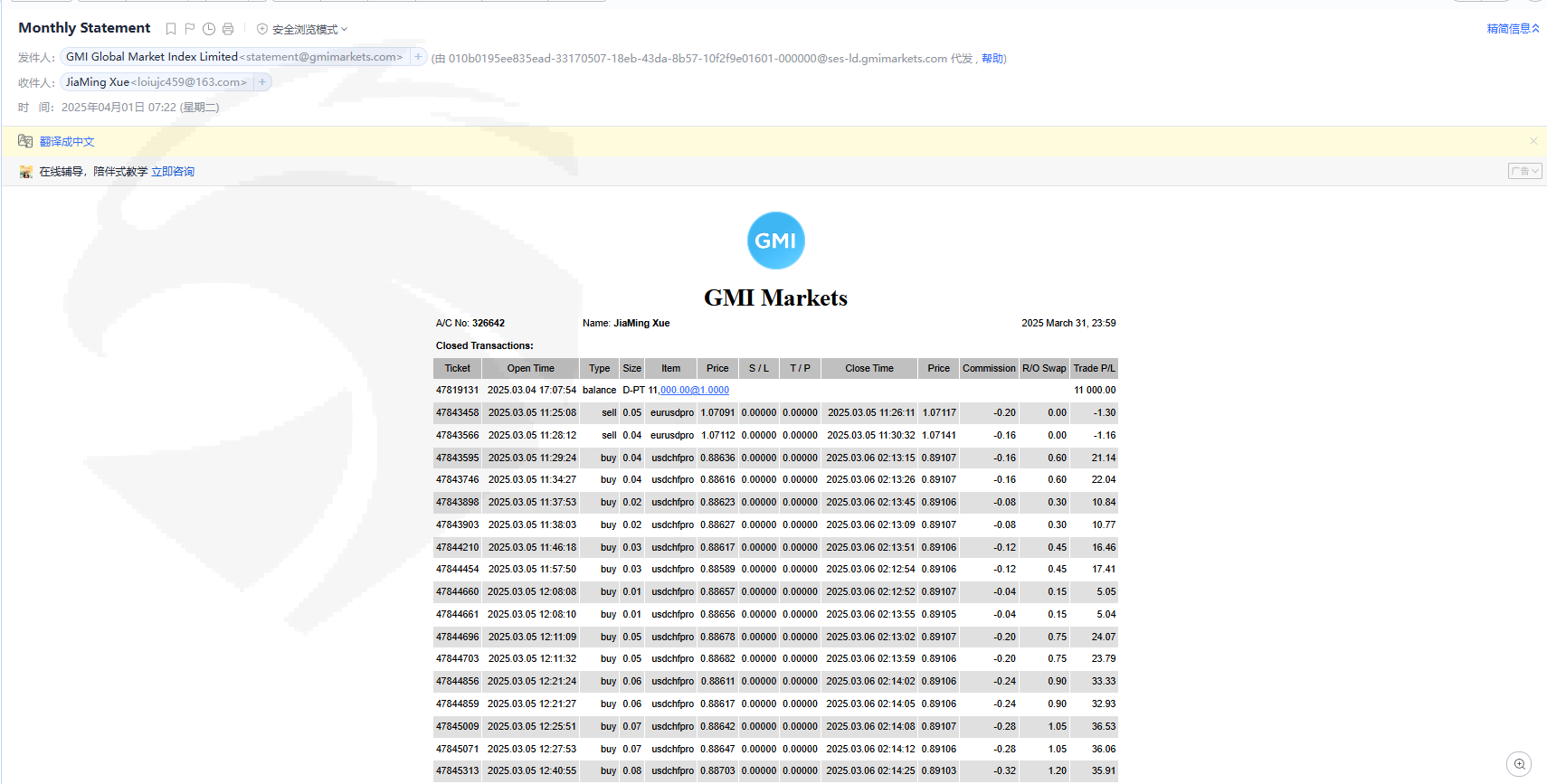This screenshot has width=1547, height=784.
Task: Click the date text 2025 March 31, 23:59
Action: [1068, 324]
